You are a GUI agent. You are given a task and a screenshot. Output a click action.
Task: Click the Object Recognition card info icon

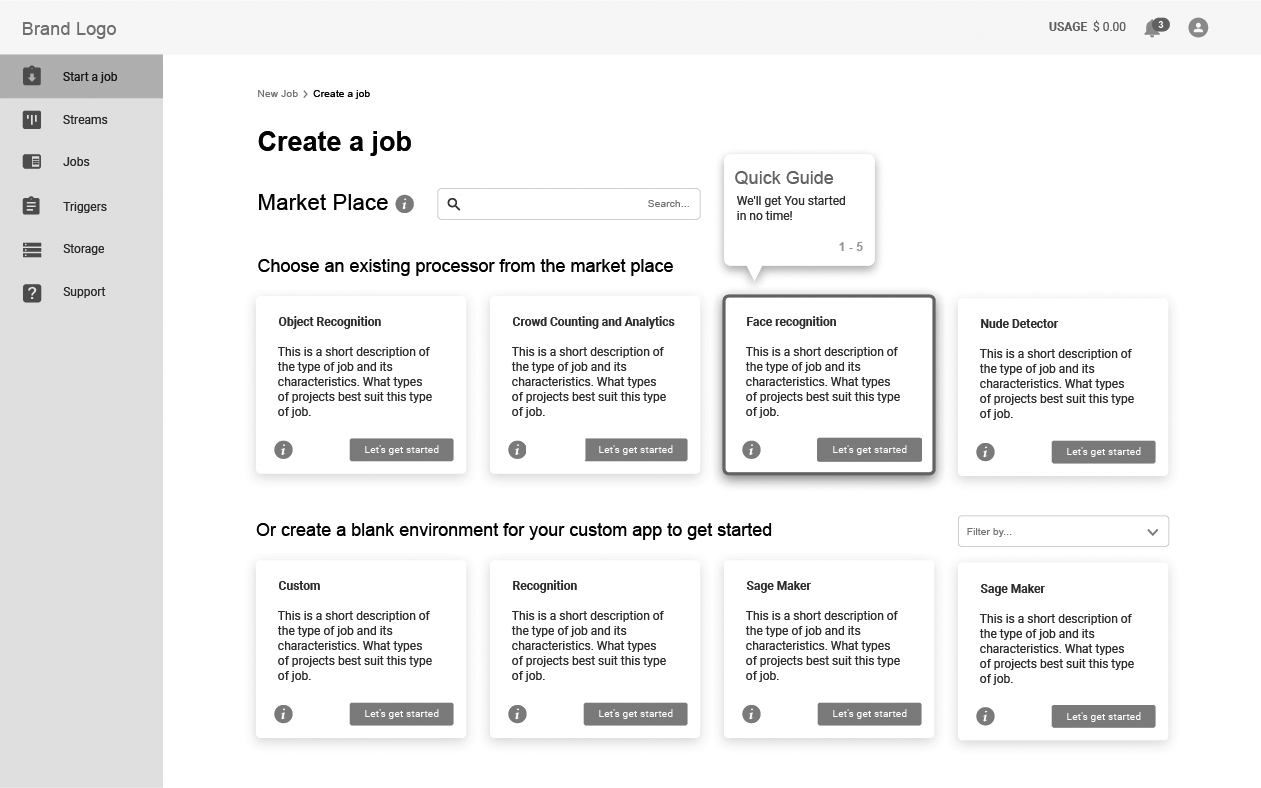284,450
